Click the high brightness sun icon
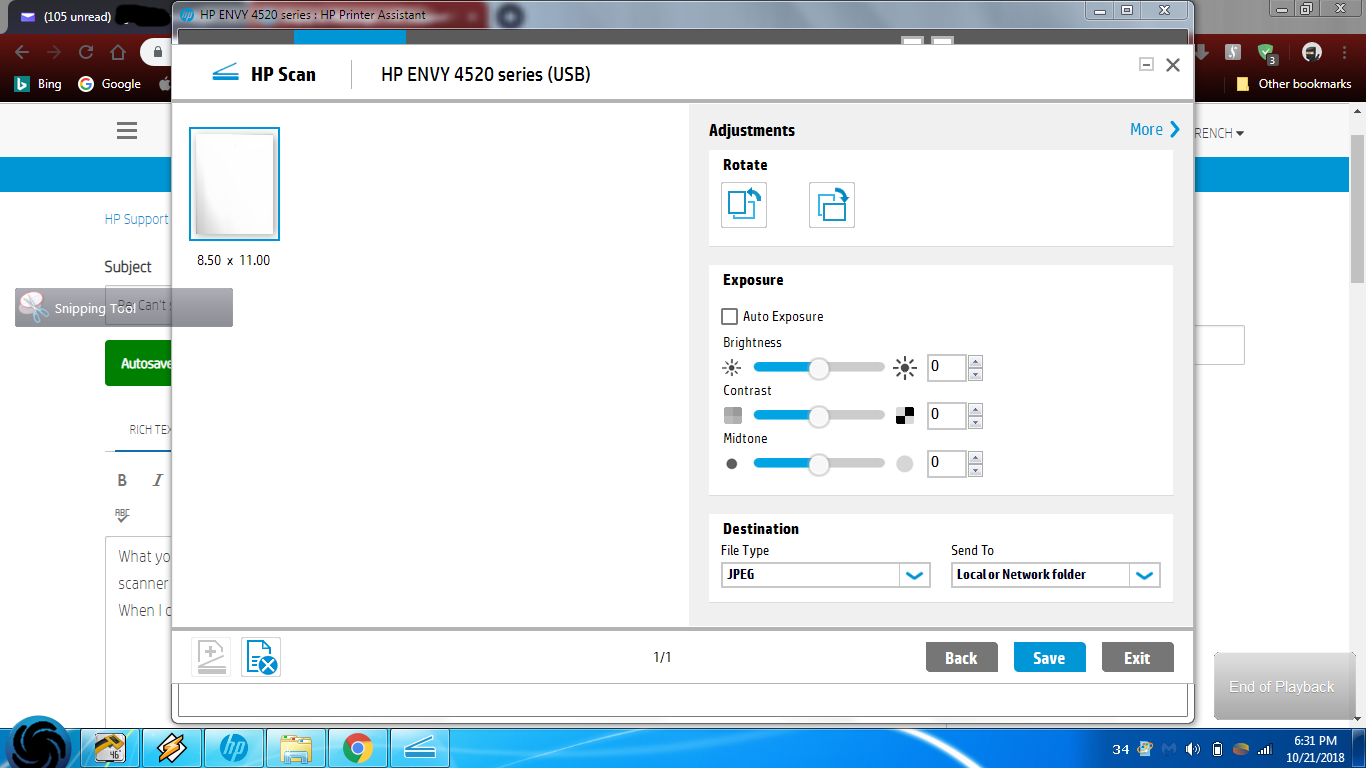Viewport: 1366px width, 768px height. [x=906, y=367]
